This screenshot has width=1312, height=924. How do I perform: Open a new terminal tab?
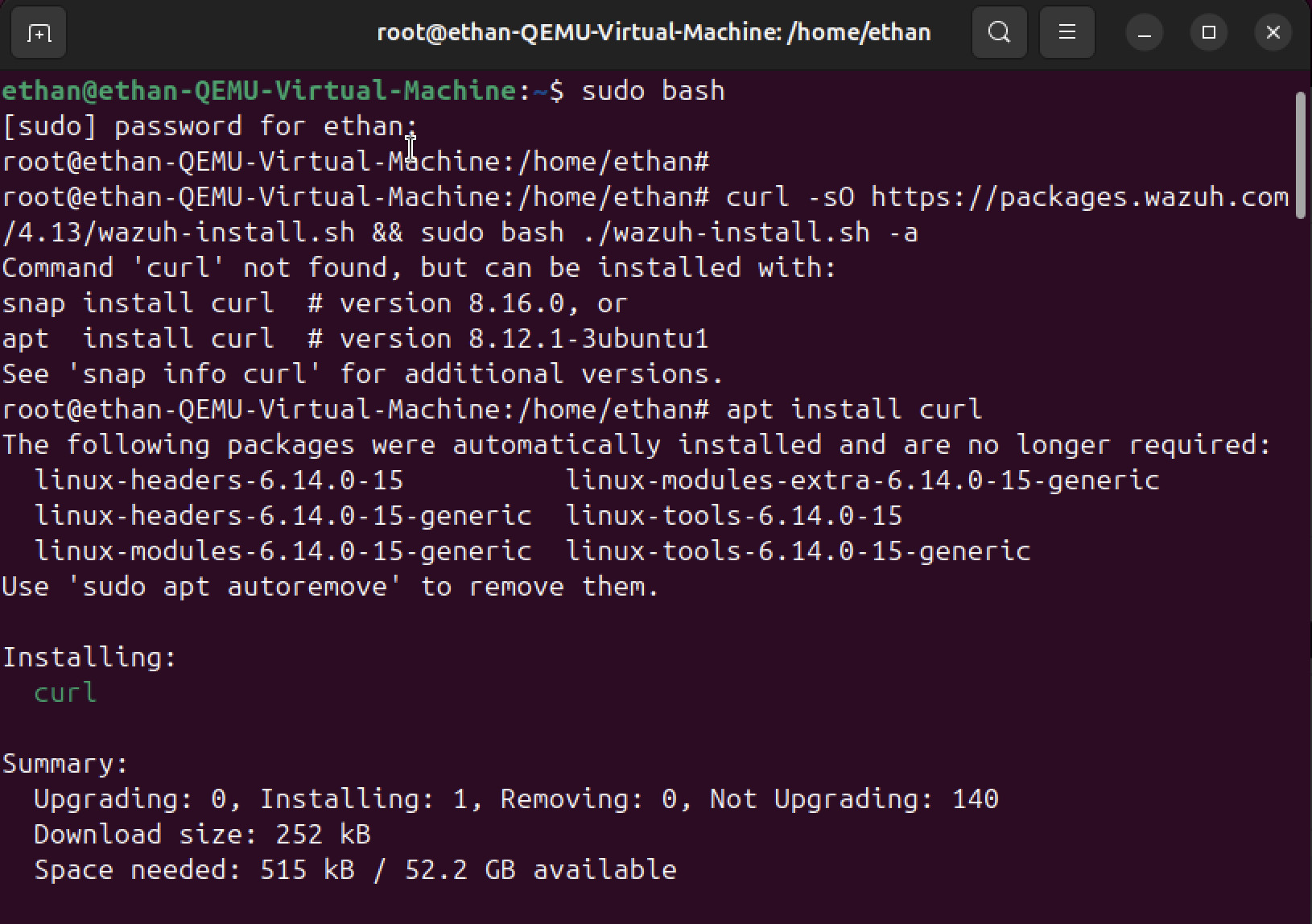(x=39, y=33)
